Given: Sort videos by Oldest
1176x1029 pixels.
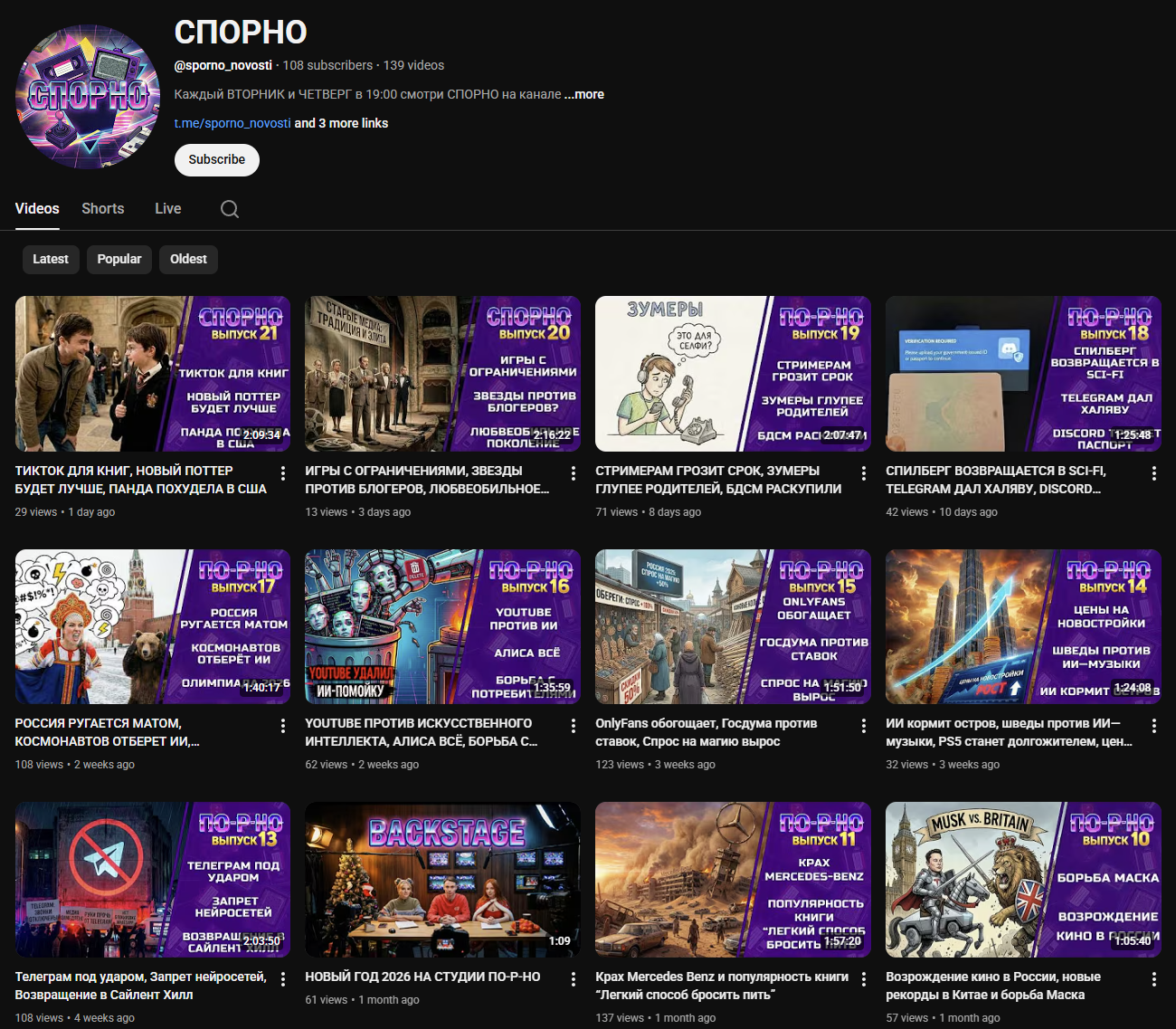Looking at the screenshot, I should tap(188, 259).
